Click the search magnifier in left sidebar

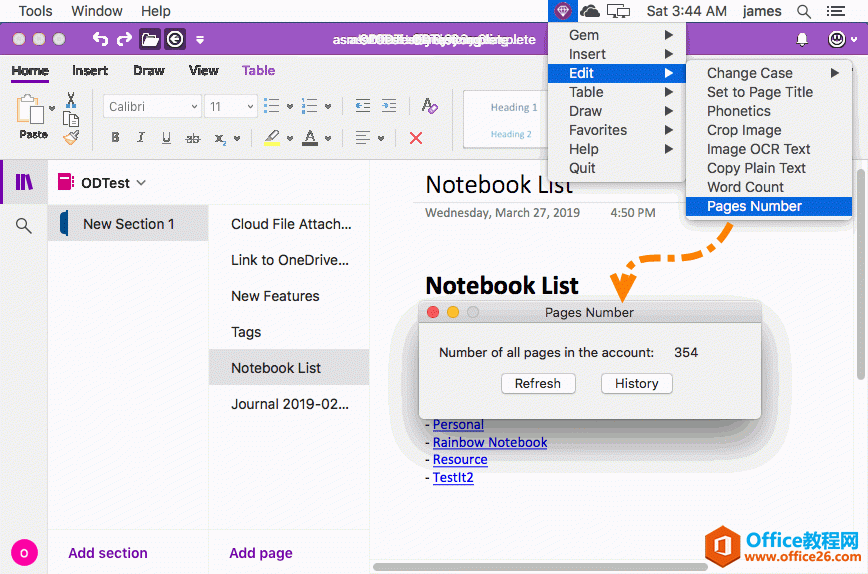point(24,226)
